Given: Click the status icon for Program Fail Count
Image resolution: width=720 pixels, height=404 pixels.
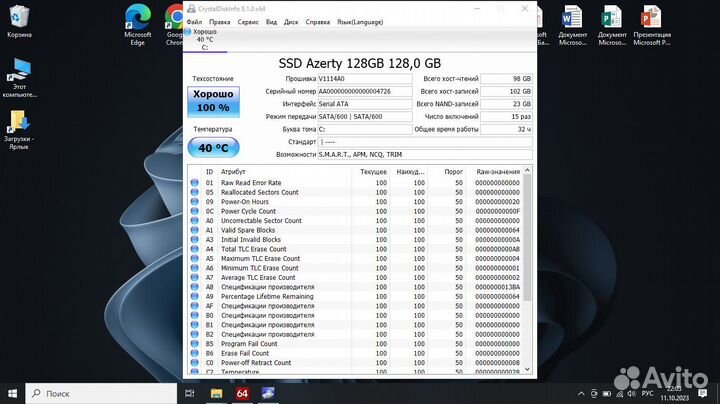Looking at the screenshot, I should 195,344.
